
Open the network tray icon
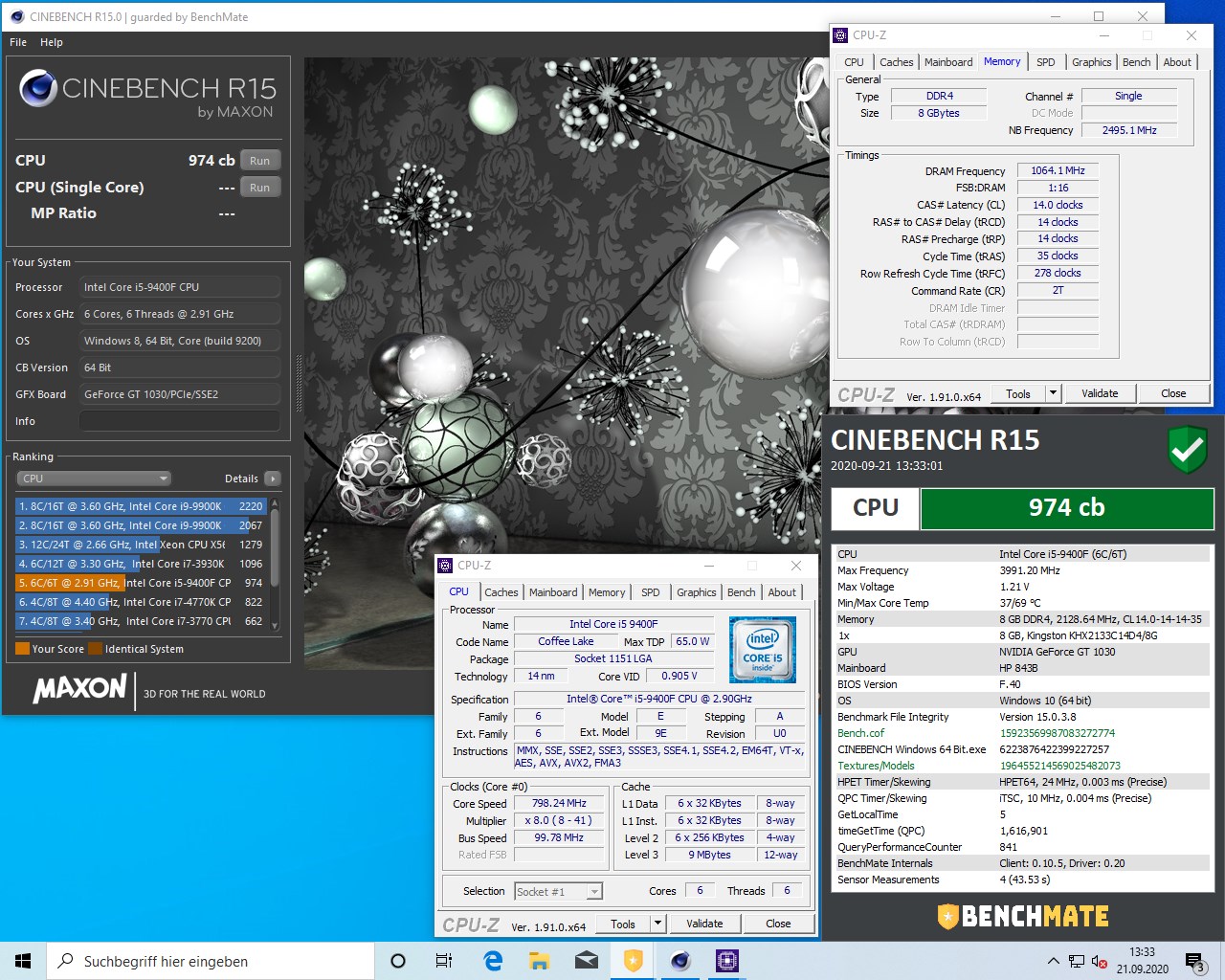tap(1077, 961)
